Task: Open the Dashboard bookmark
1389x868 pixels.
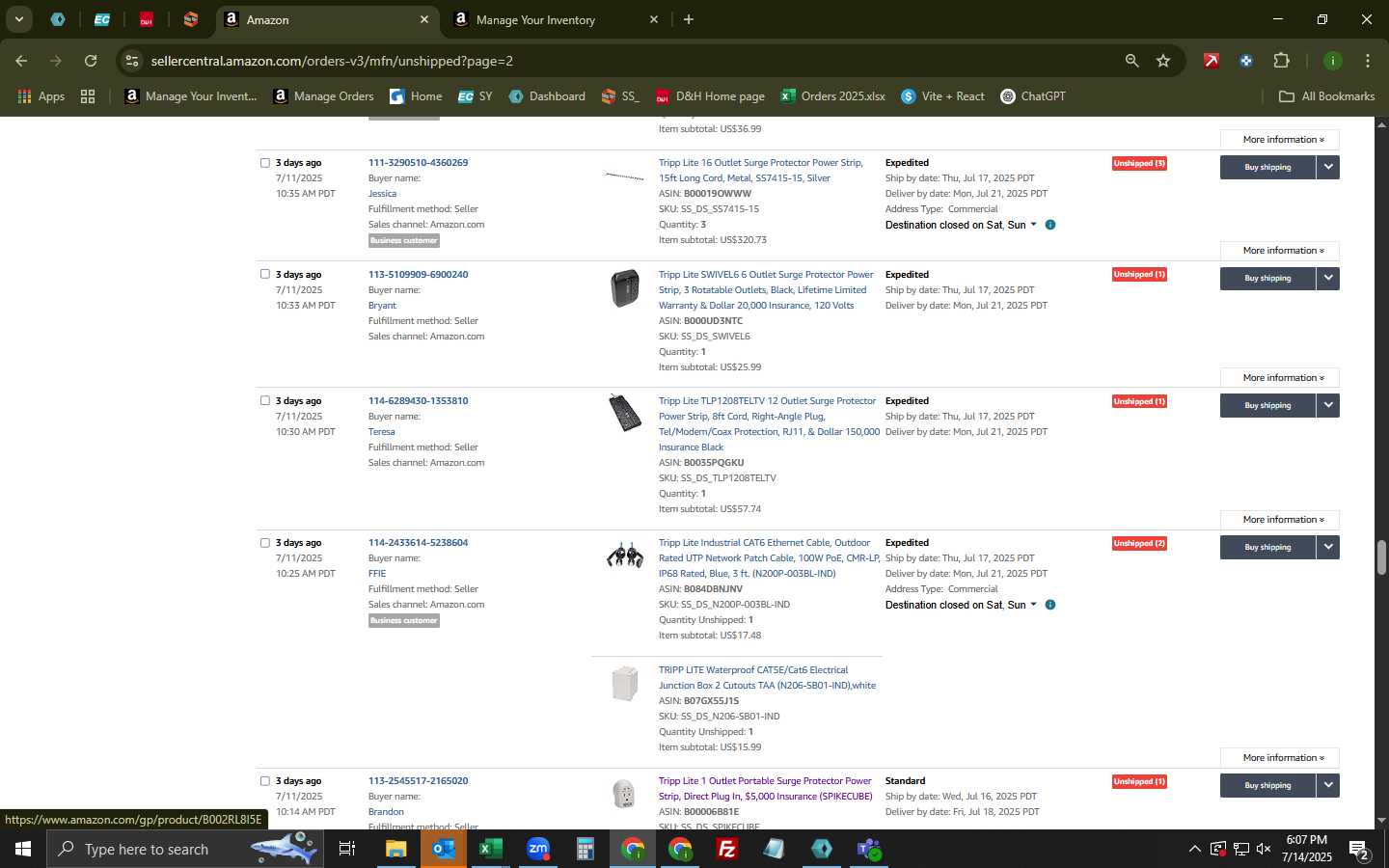Action: pos(547,96)
